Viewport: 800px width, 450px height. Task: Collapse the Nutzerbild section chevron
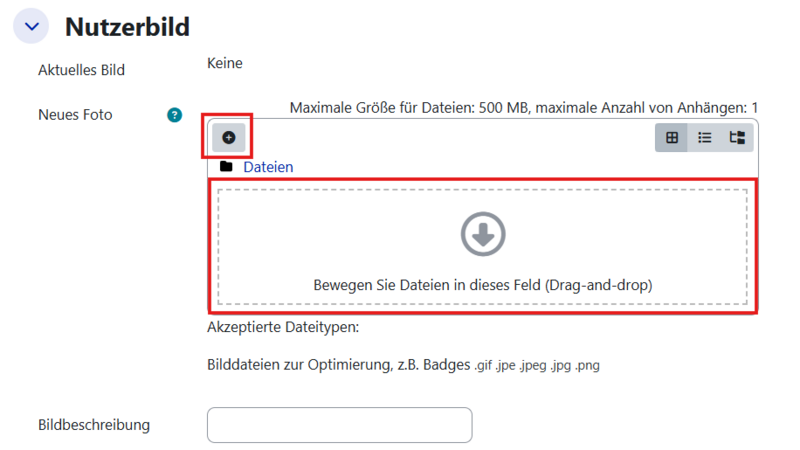point(31,26)
